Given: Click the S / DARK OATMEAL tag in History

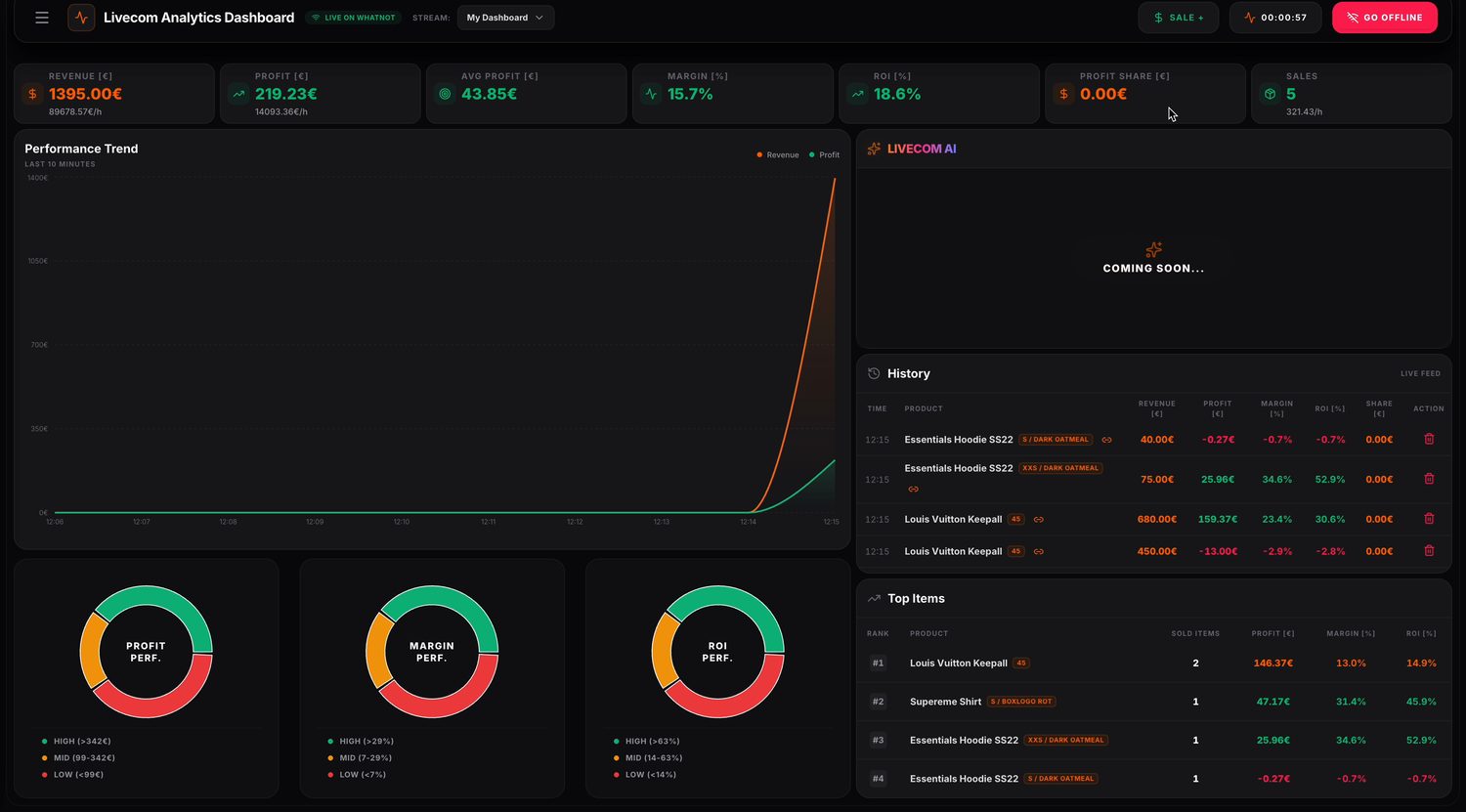Looking at the screenshot, I should pos(1056,440).
